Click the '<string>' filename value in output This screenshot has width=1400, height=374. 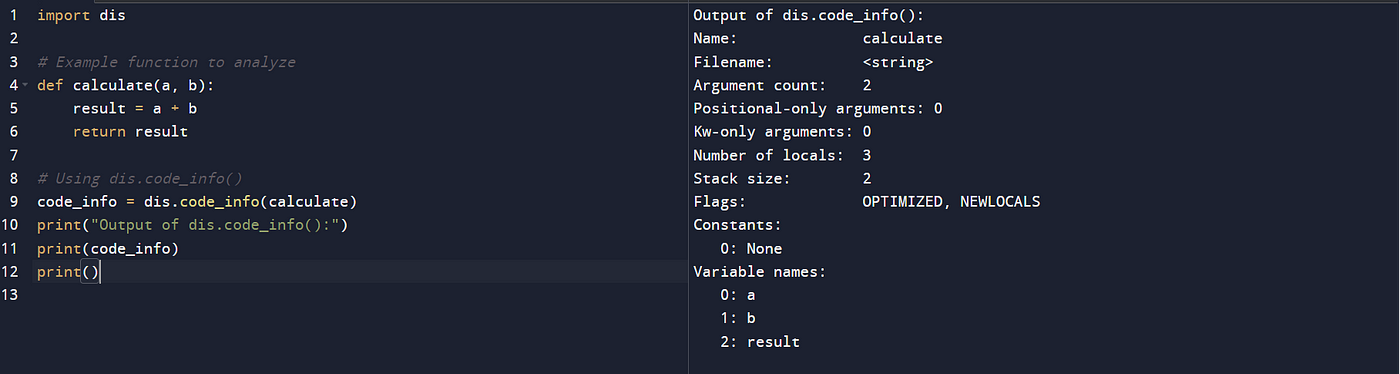click(x=898, y=62)
